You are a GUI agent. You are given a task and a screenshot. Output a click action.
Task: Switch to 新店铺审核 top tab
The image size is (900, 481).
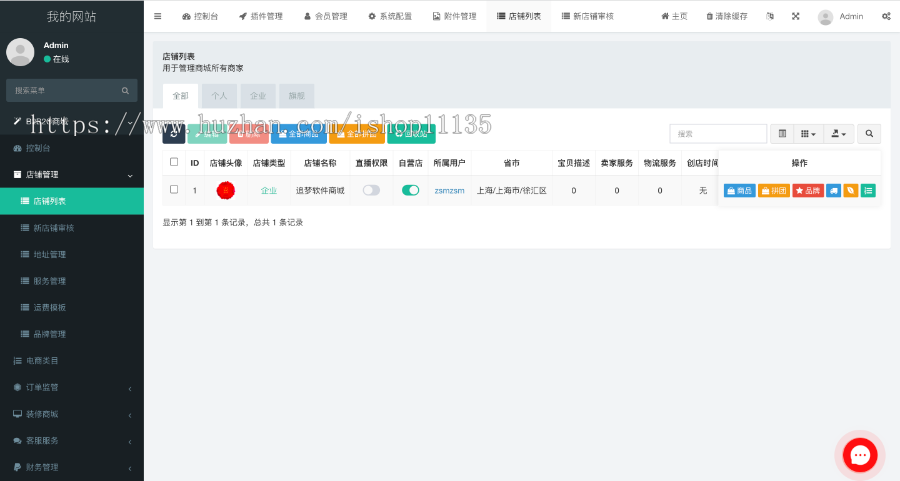click(588, 16)
